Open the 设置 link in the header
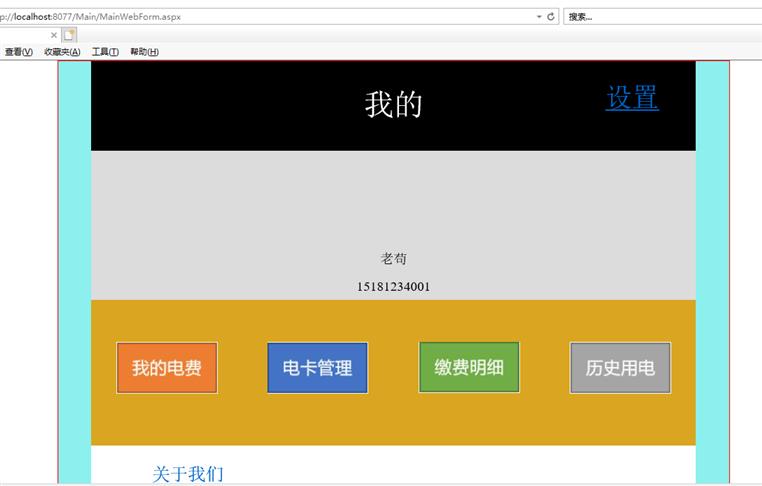 [632, 98]
